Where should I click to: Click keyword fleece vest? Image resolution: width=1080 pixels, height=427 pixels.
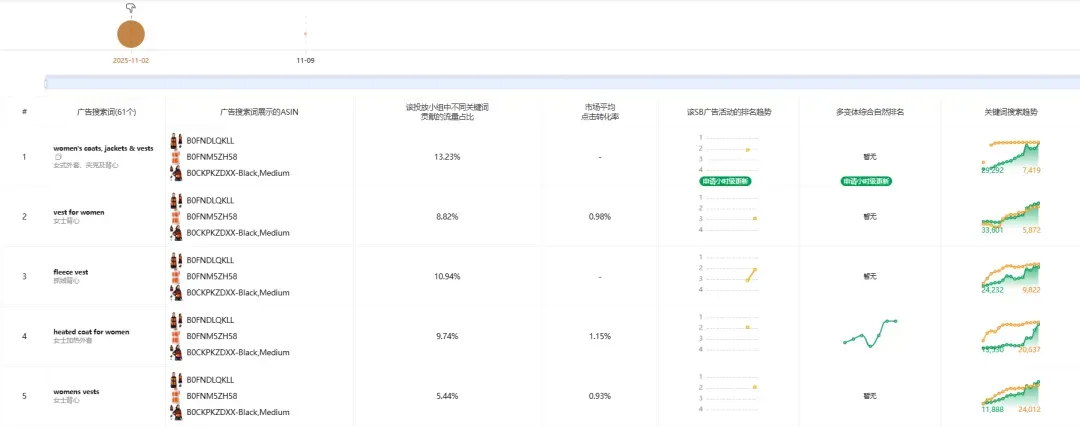click(71, 272)
